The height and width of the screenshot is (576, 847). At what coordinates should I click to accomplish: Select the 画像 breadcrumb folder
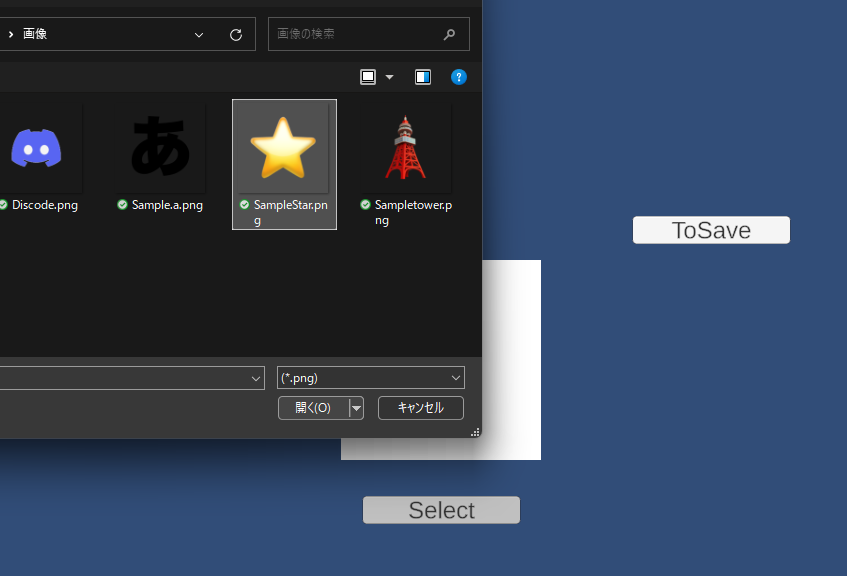point(35,34)
